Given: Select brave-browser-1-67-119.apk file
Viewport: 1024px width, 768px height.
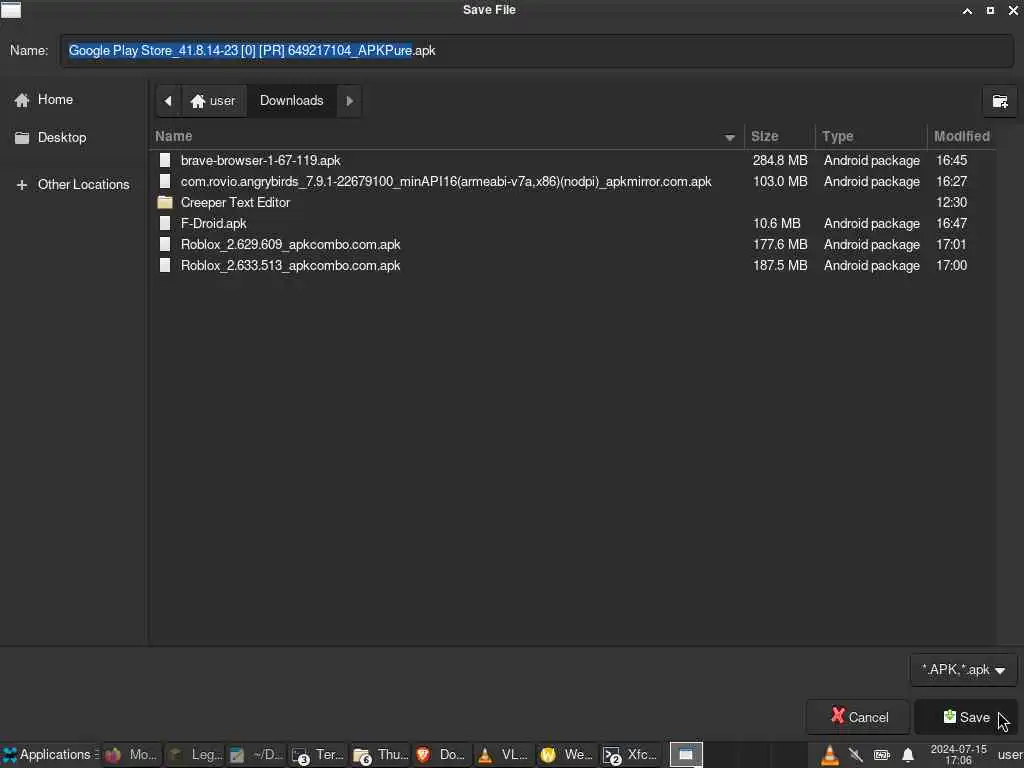Looking at the screenshot, I should (573, 161).
